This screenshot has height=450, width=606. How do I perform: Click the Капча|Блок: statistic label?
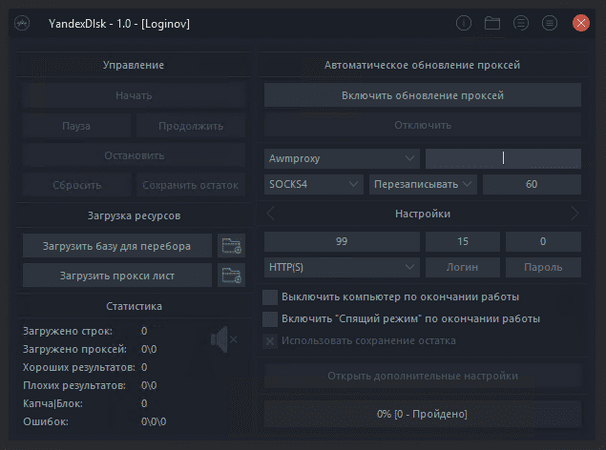click(53, 403)
